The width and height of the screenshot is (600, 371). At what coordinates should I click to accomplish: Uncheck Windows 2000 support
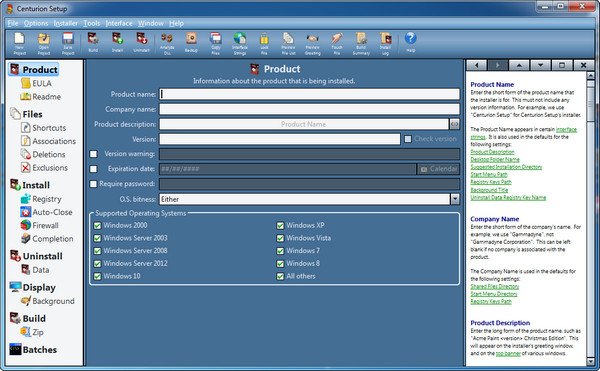click(97, 225)
